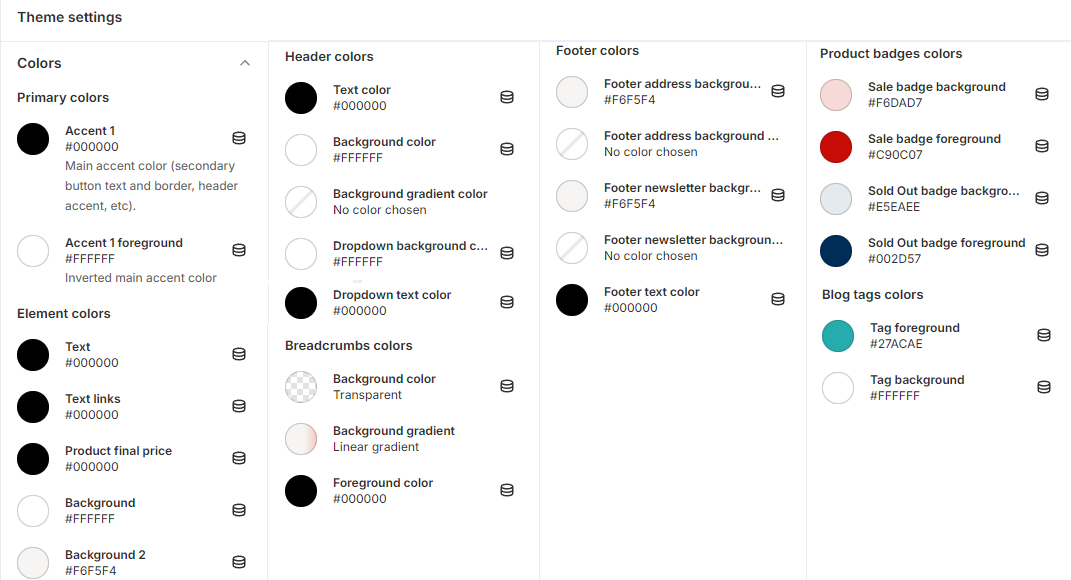This screenshot has height=580, width=1071.
Task: Click the Footer address background gradient empty swatch
Action: (572, 144)
